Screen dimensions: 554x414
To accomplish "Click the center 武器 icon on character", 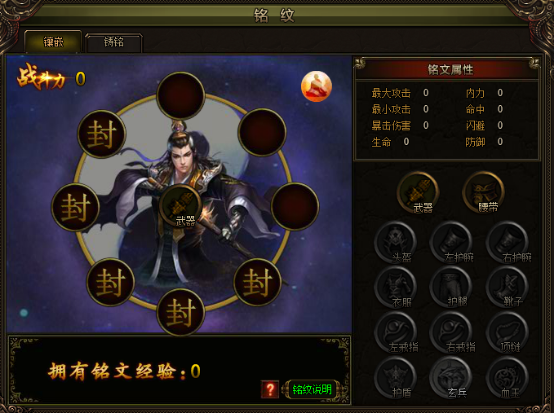I will click(181, 207).
